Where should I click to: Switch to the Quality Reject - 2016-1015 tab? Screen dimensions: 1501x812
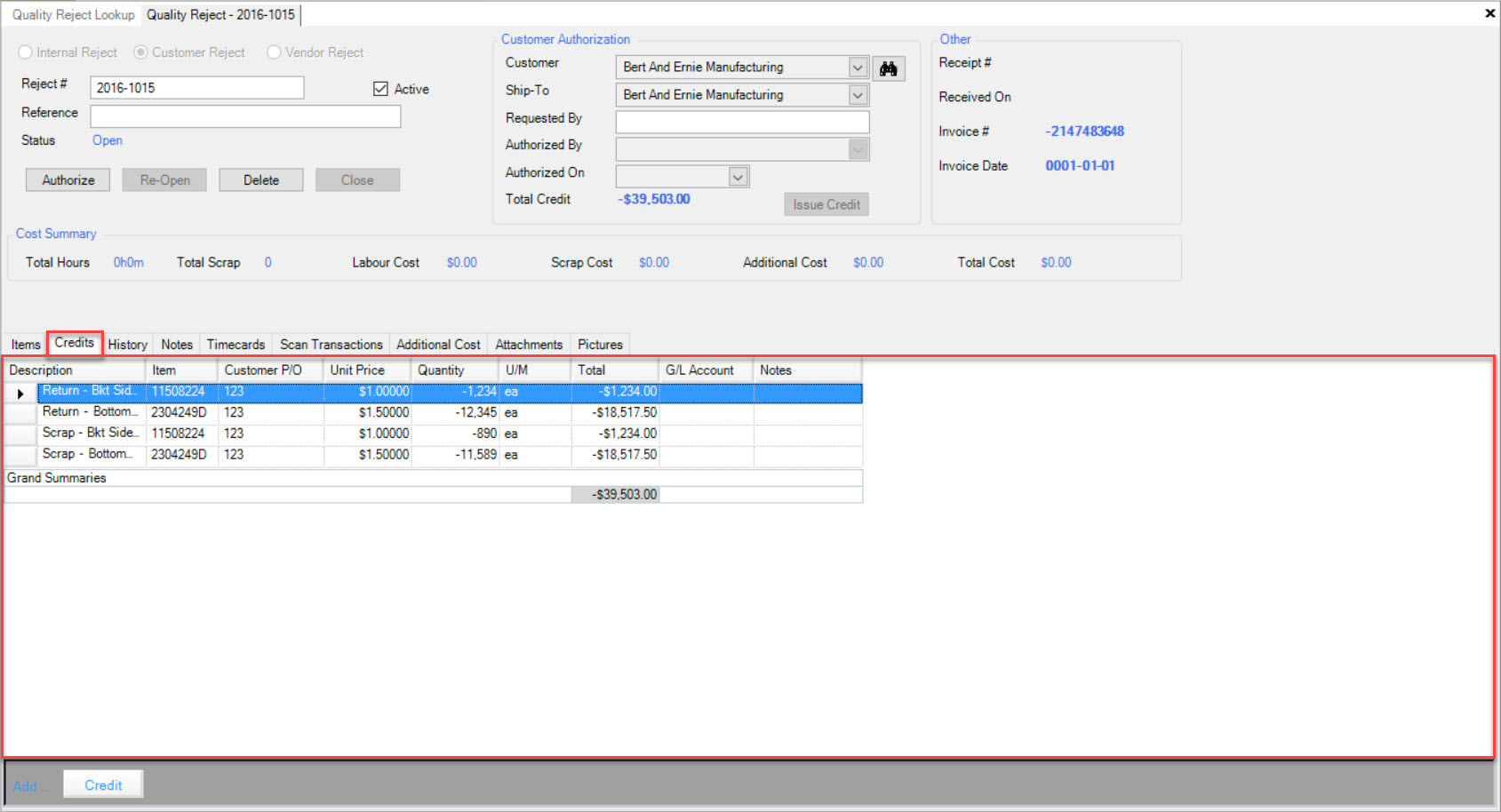click(x=220, y=15)
